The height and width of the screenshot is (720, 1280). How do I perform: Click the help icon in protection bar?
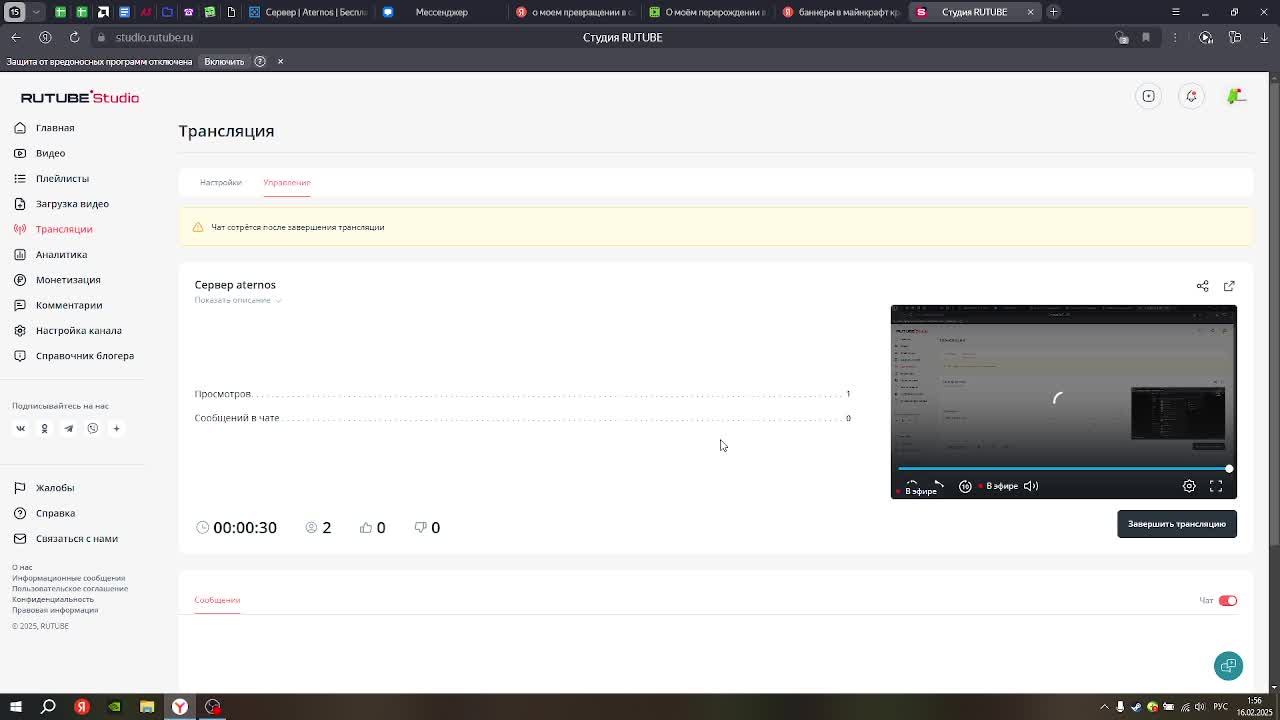pyautogui.click(x=260, y=62)
